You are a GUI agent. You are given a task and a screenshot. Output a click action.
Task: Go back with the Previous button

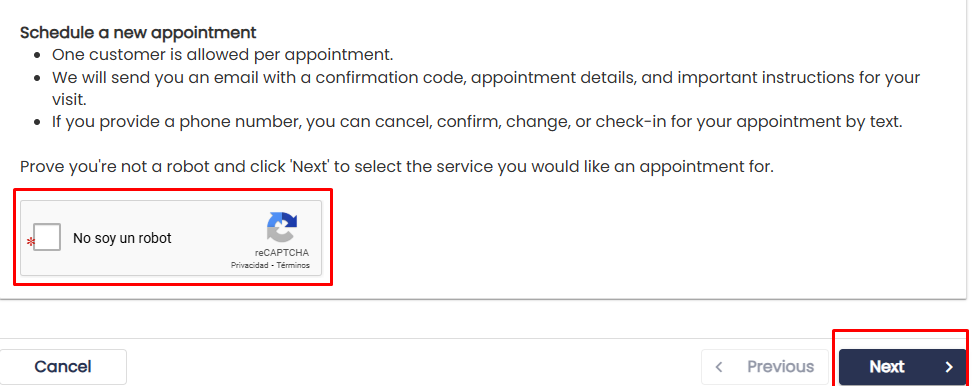pos(765,367)
